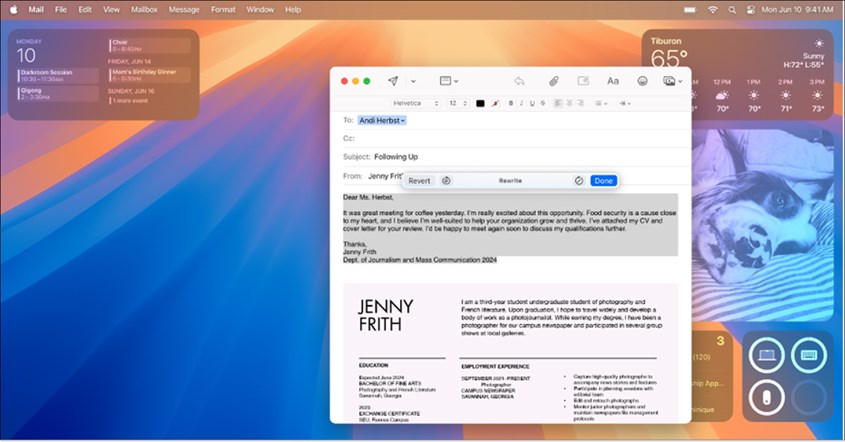Screen dimensions: 845x442
Task: Toggle strikethrough formatting
Action: [543, 103]
